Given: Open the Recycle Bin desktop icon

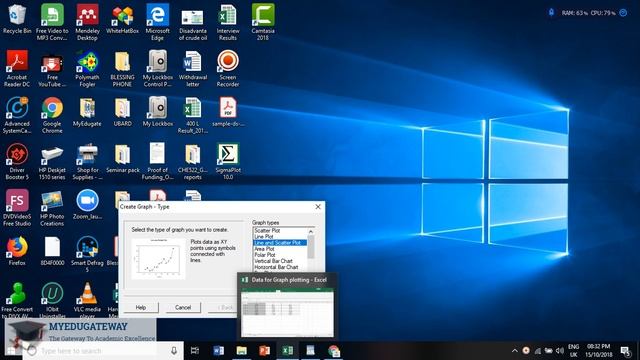Looking at the screenshot, I should pyautogui.click(x=17, y=20).
